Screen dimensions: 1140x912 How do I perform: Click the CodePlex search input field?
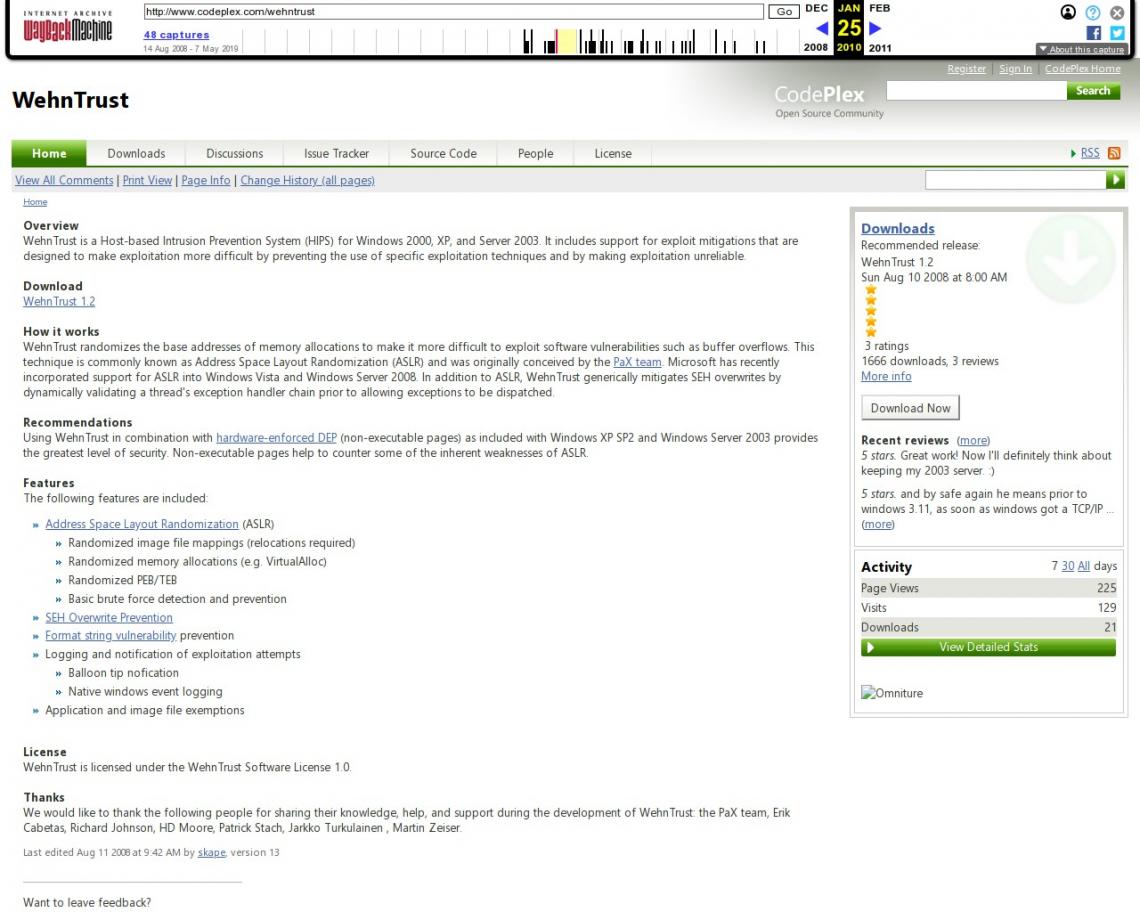pyautogui.click(x=976, y=90)
